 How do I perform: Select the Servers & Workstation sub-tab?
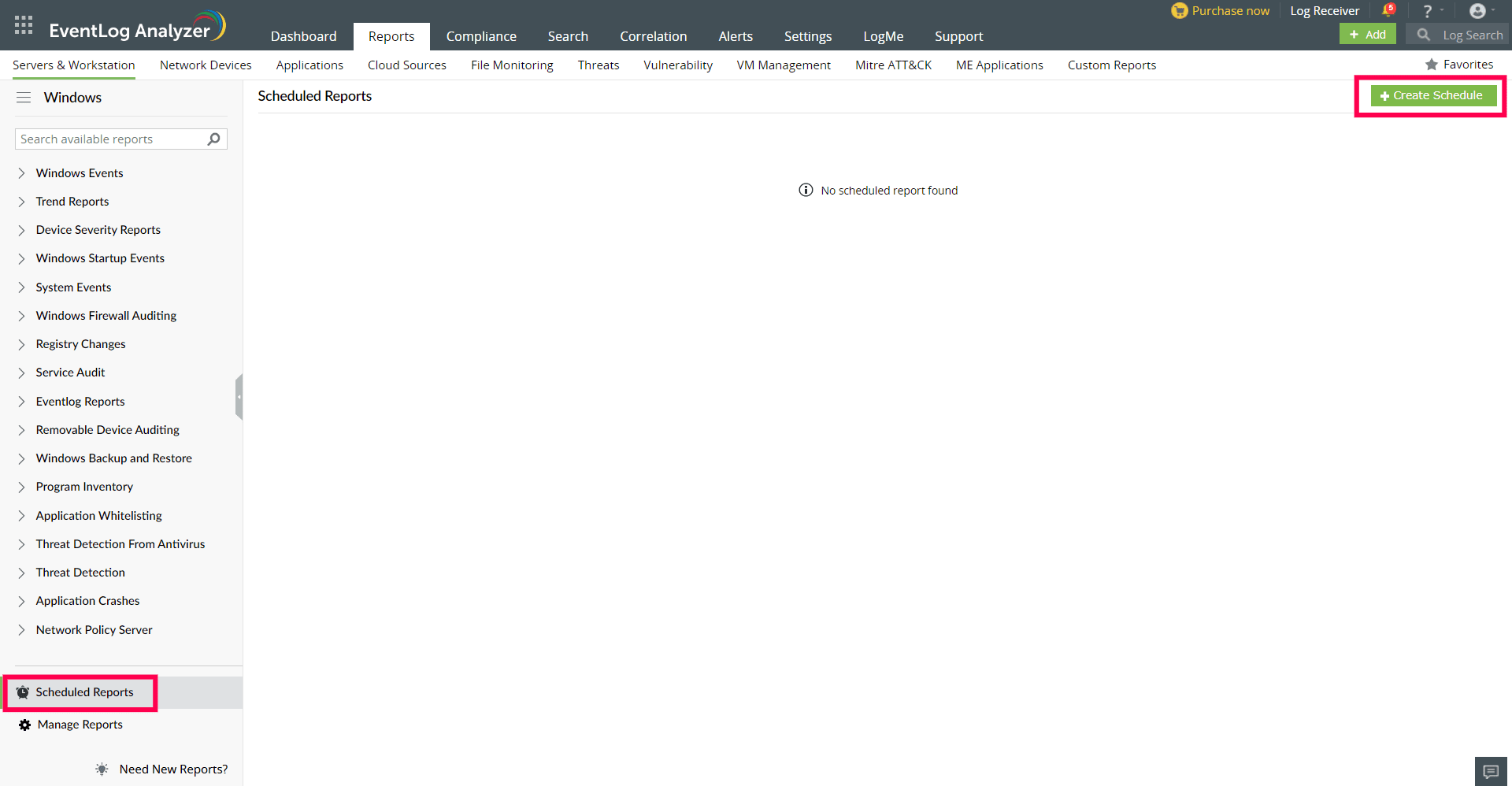pos(74,65)
